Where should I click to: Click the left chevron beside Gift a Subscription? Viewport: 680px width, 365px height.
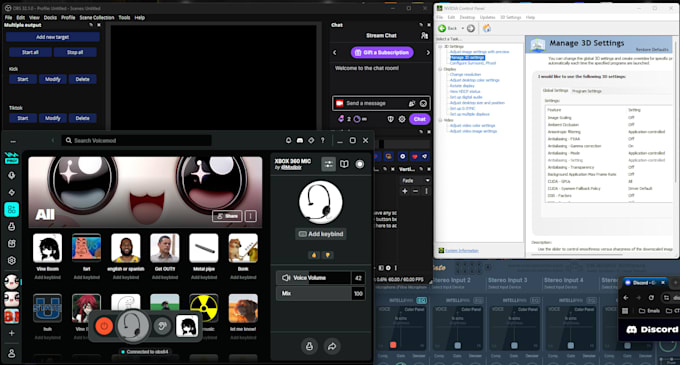334,52
